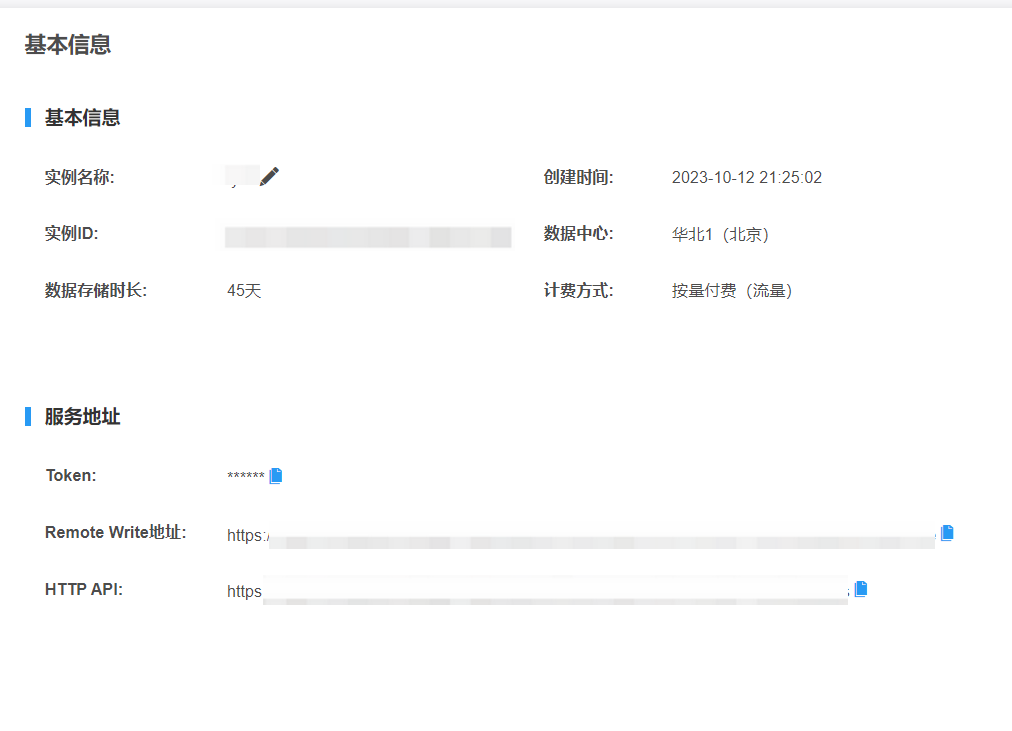Viewport: 1012px width, 731px height.
Task: Click the 45天 storage duration value
Action: [244, 291]
